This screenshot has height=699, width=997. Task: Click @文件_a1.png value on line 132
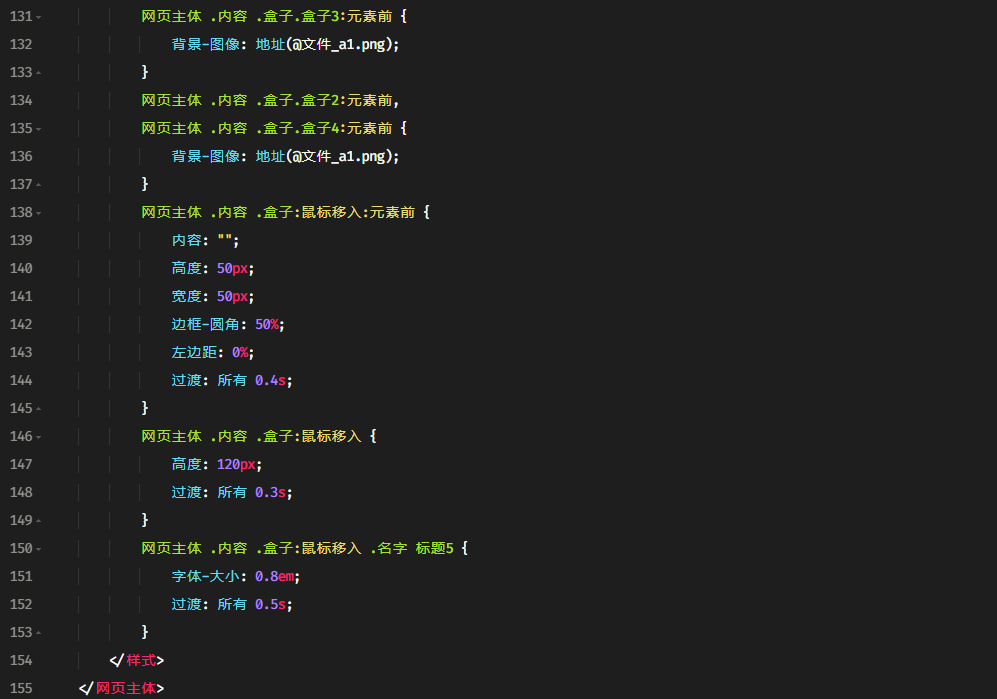[338, 45]
